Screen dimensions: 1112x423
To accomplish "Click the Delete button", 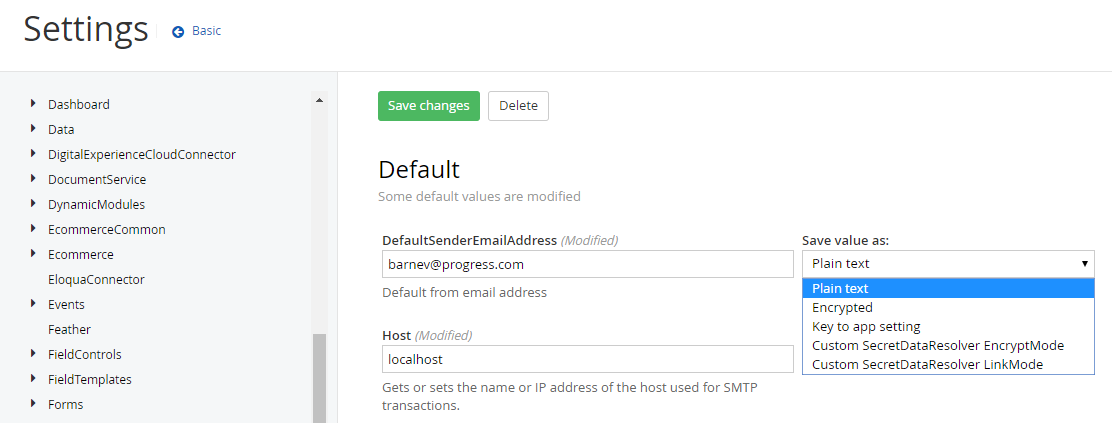I will coord(518,106).
